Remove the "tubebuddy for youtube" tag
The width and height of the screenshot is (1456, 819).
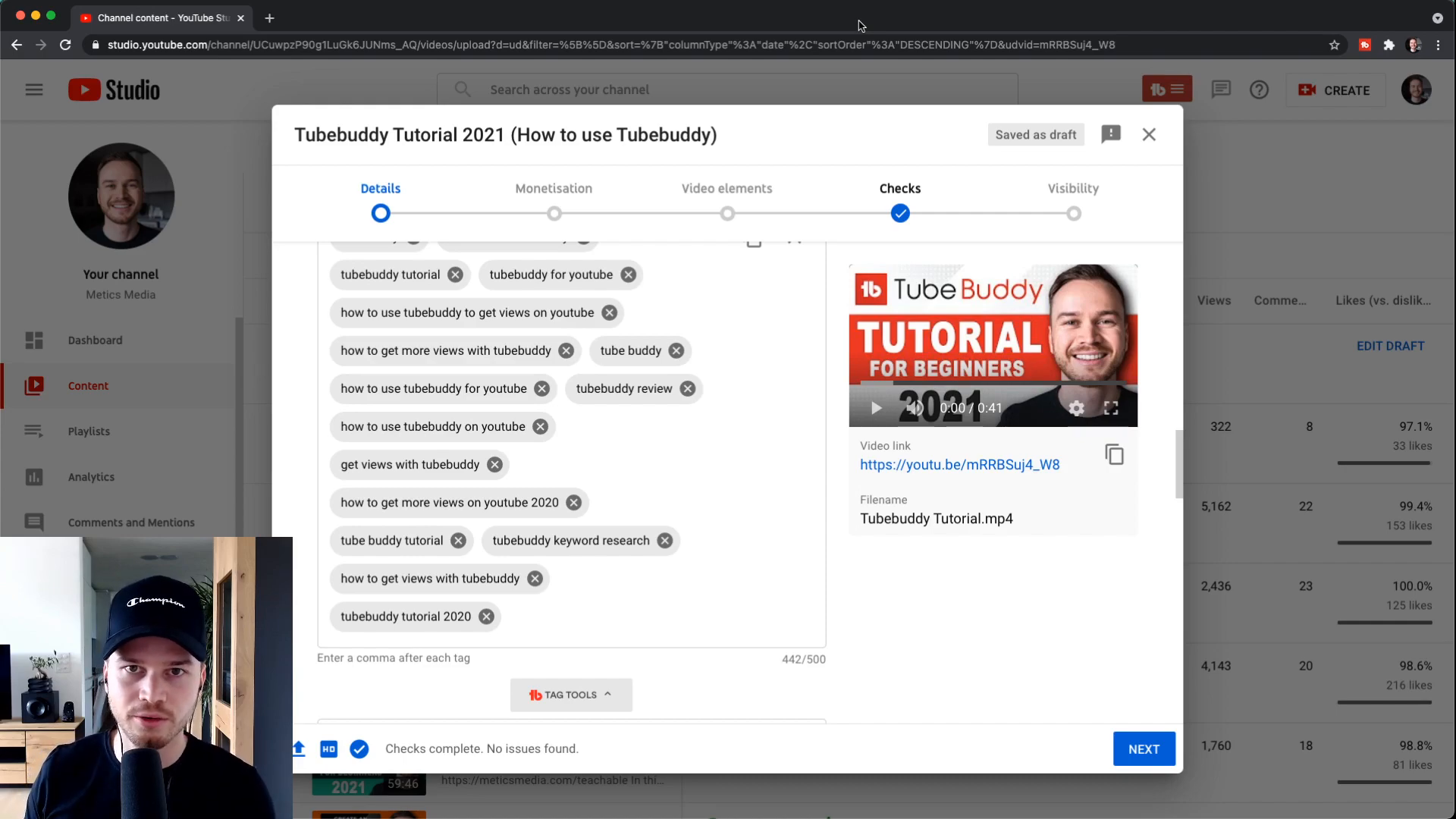click(x=628, y=275)
